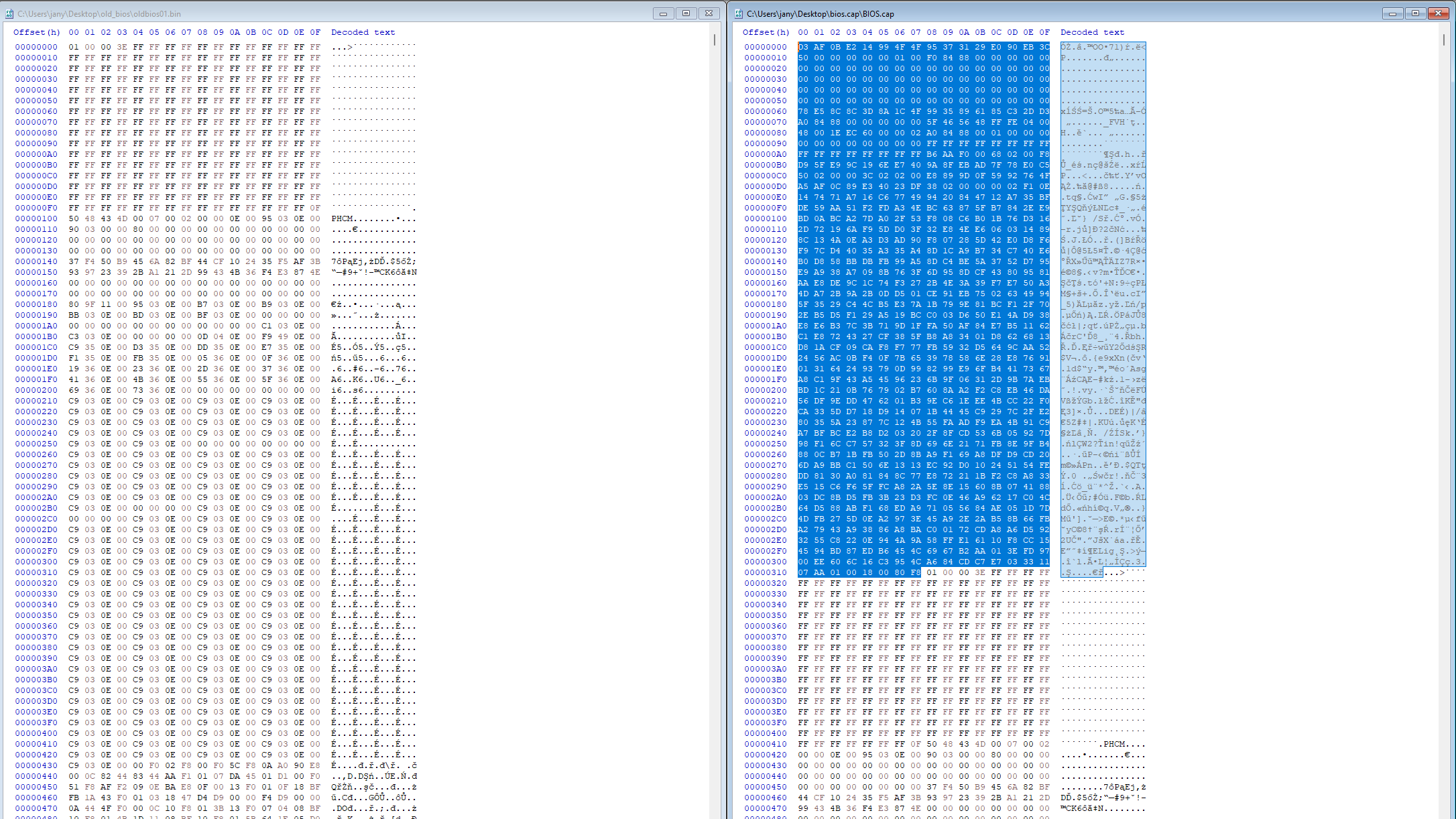This screenshot has height=819, width=1456.
Task: Click the BIOS.cap vertical scrollbar thumb
Action: click(x=1444, y=40)
